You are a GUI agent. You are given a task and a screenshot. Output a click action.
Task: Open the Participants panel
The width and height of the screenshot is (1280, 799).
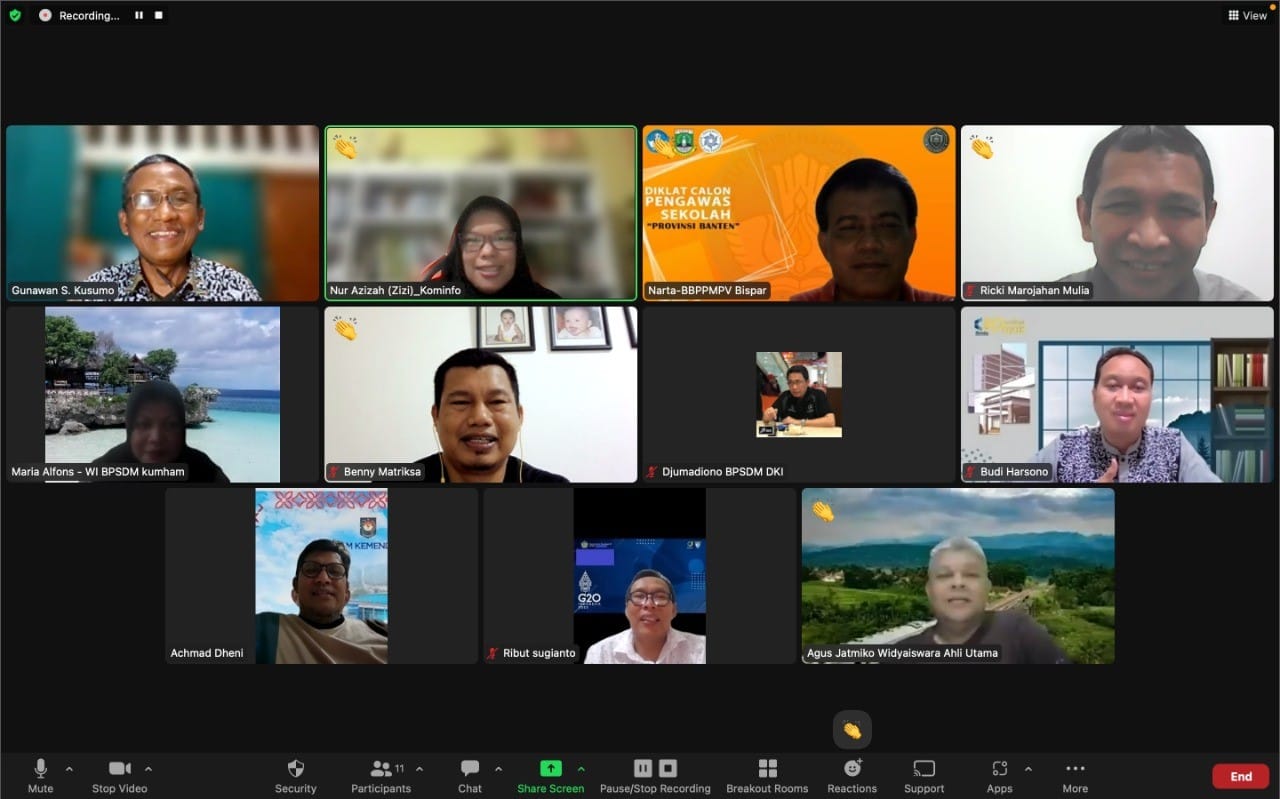click(x=381, y=776)
